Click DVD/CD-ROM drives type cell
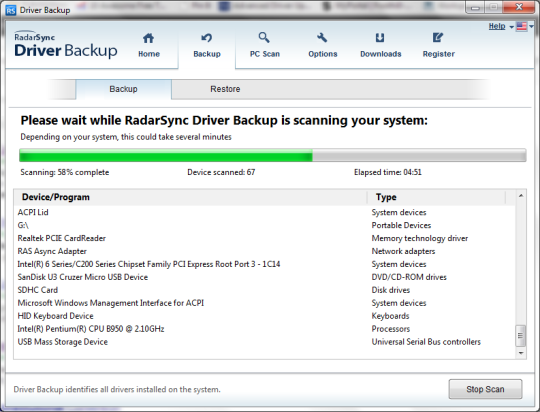 409,277
